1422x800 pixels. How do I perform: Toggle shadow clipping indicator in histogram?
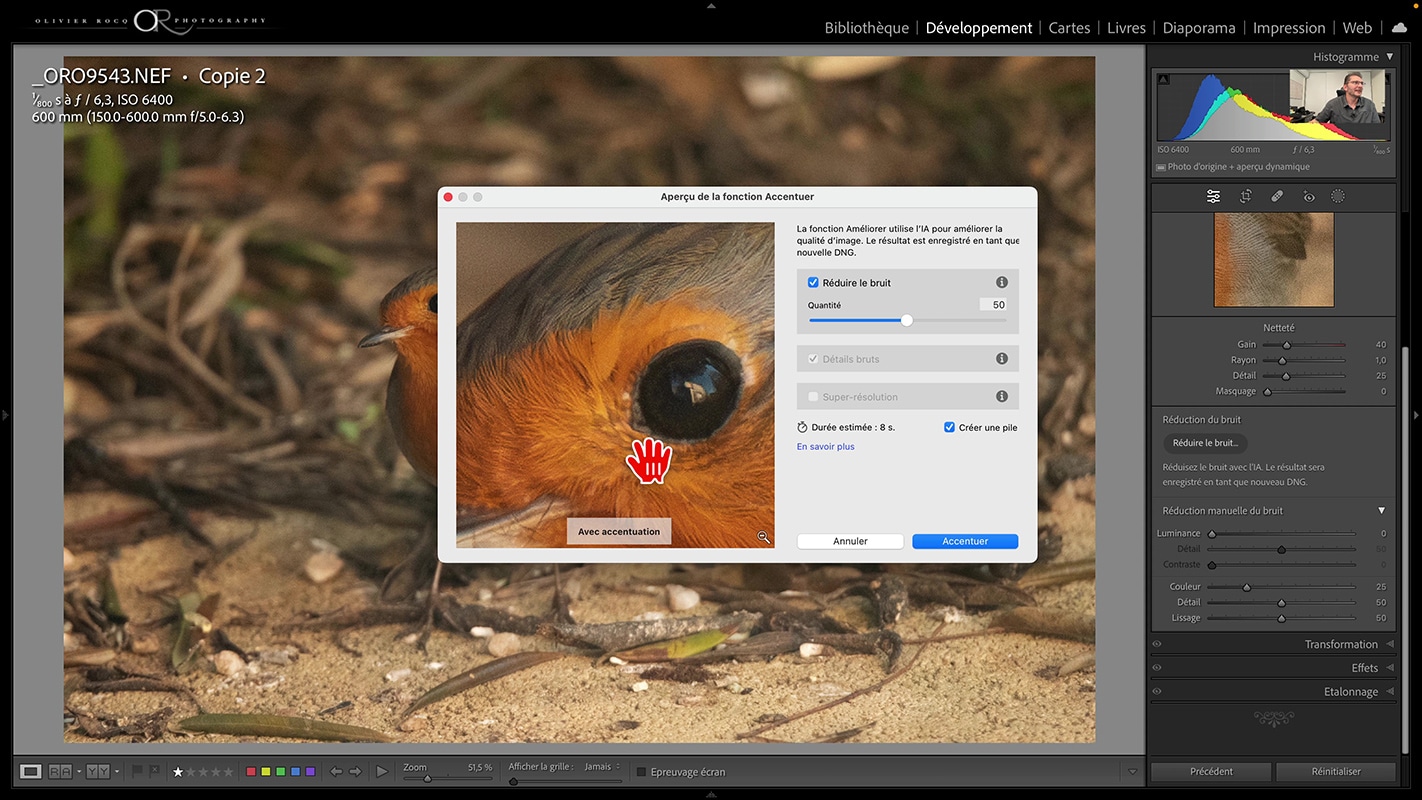1164,79
